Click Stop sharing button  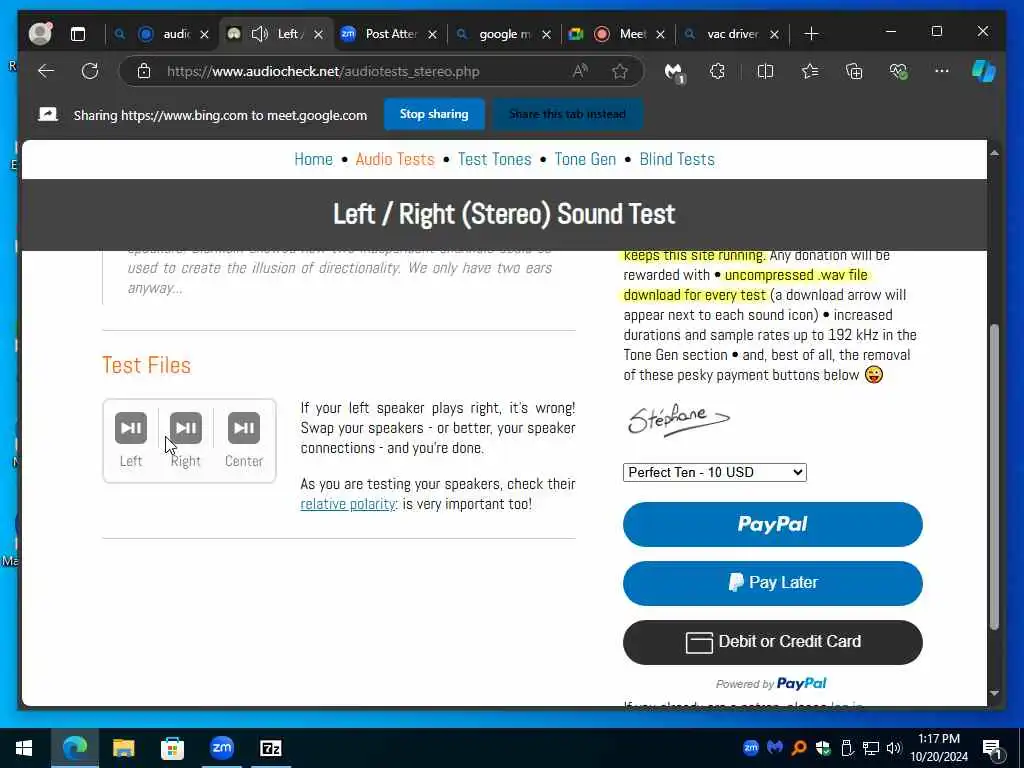(x=434, y=114)
